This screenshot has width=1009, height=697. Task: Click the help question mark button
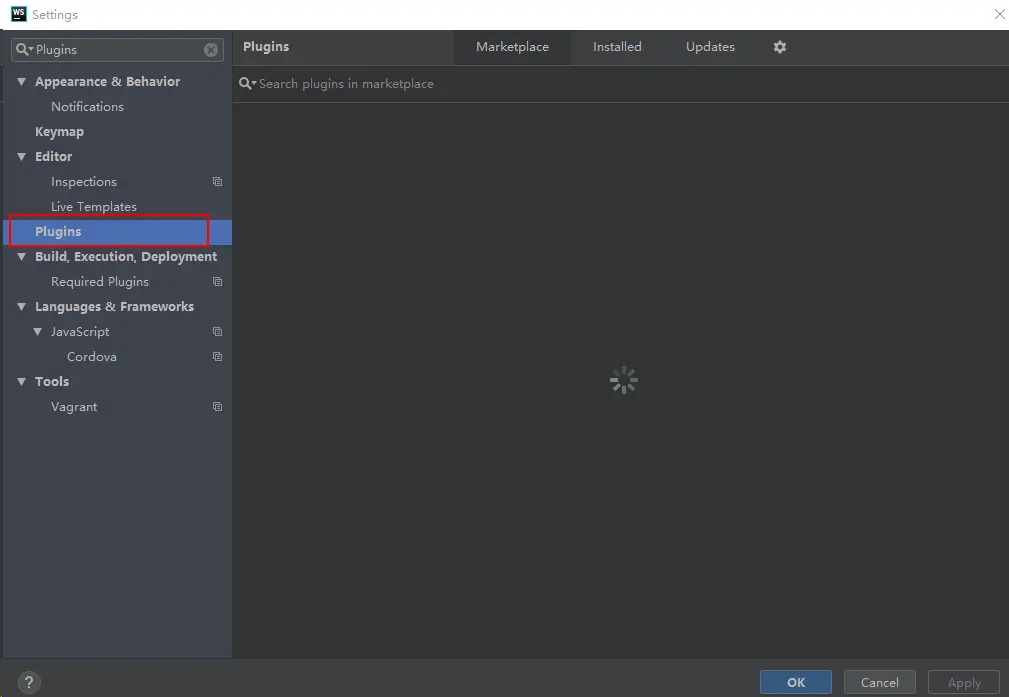click(x=28, y=682)
